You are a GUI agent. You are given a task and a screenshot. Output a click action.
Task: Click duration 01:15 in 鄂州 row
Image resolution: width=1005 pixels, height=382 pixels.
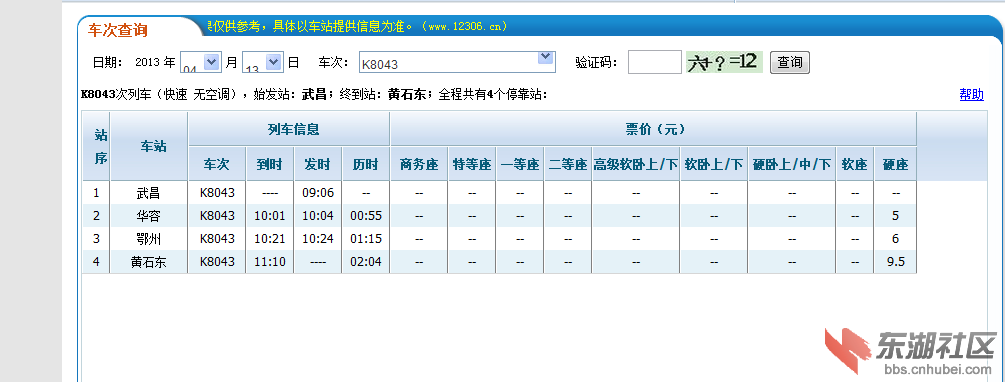366,239
